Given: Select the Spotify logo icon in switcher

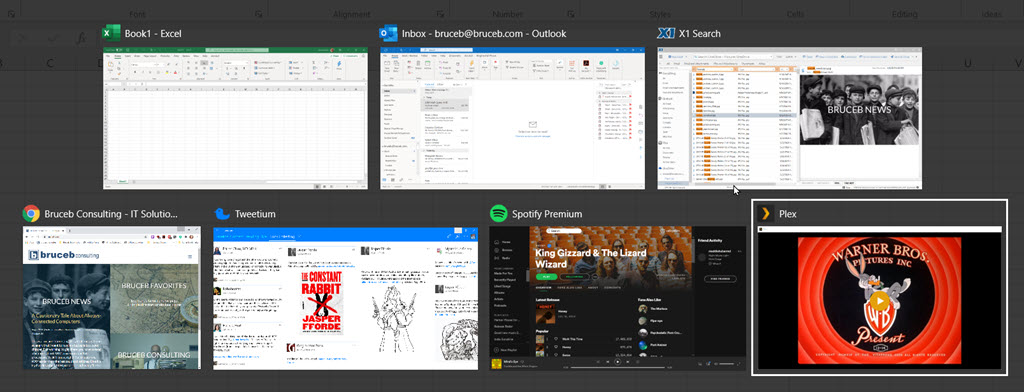Looking at the screenshot, I should pyautogui.click(x=498, y=214).
